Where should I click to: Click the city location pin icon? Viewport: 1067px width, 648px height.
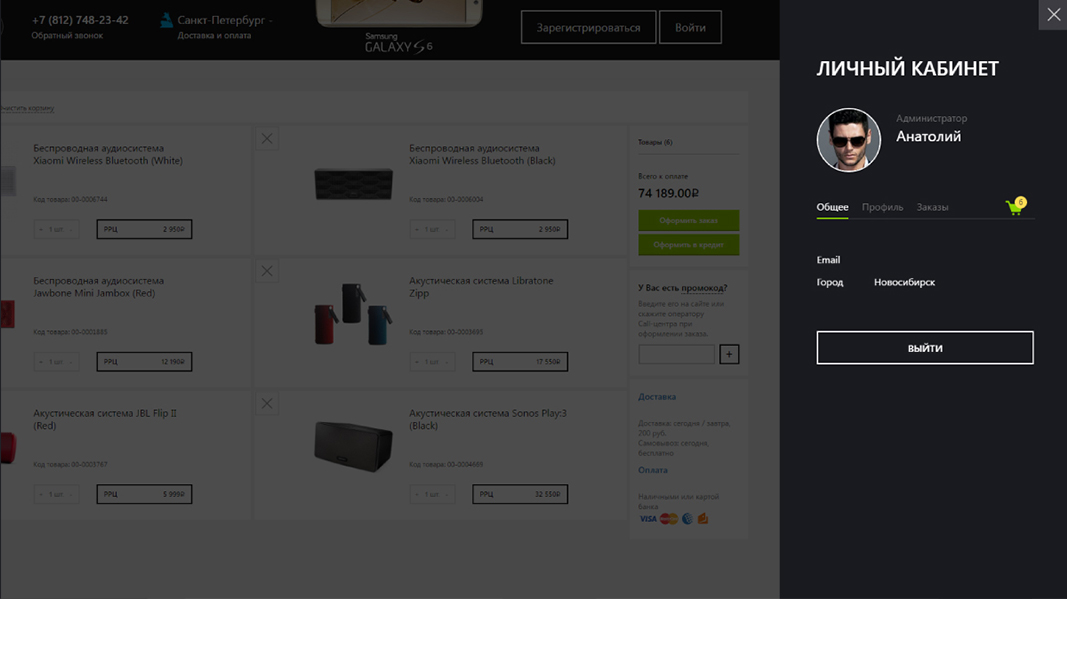(x=166, y=20)
